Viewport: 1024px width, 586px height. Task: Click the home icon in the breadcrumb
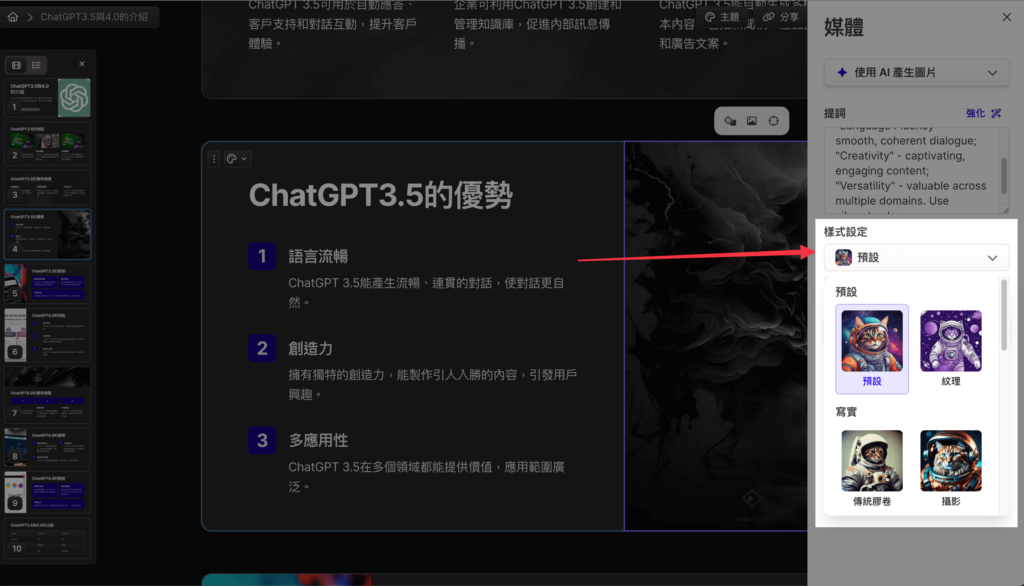(13, 17)
